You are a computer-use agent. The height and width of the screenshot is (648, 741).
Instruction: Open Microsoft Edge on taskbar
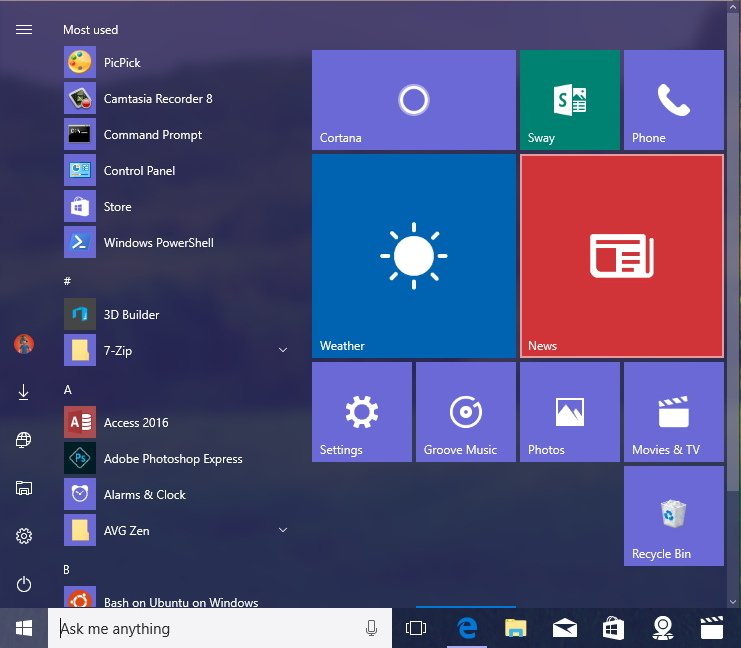(467, 628)
